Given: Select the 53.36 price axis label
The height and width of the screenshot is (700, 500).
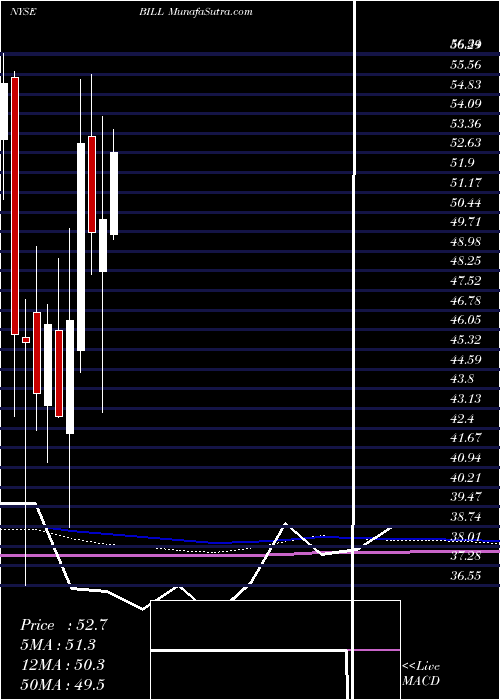Looking at the screenshot, I should coord(466,124).
